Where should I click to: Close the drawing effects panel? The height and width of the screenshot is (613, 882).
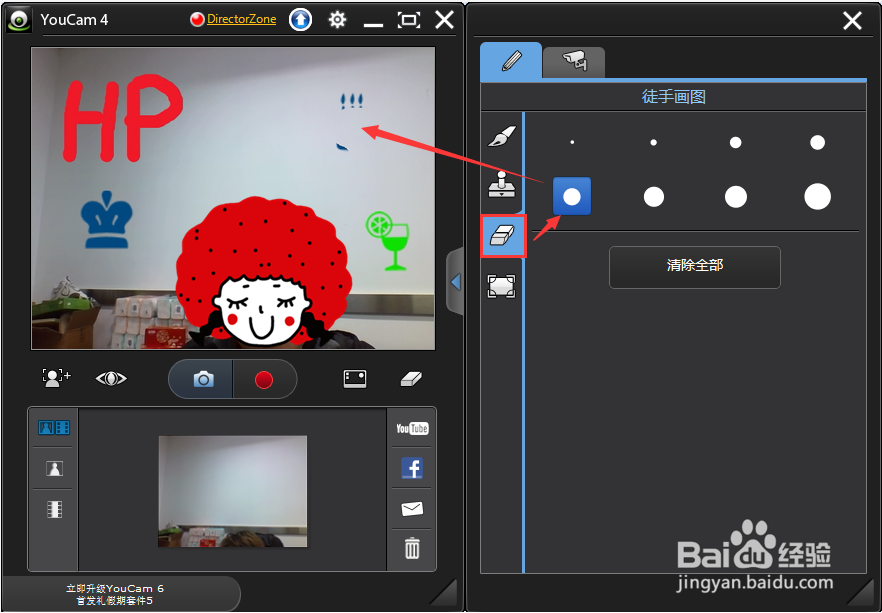pyautogui.click(x=852, y=21)
